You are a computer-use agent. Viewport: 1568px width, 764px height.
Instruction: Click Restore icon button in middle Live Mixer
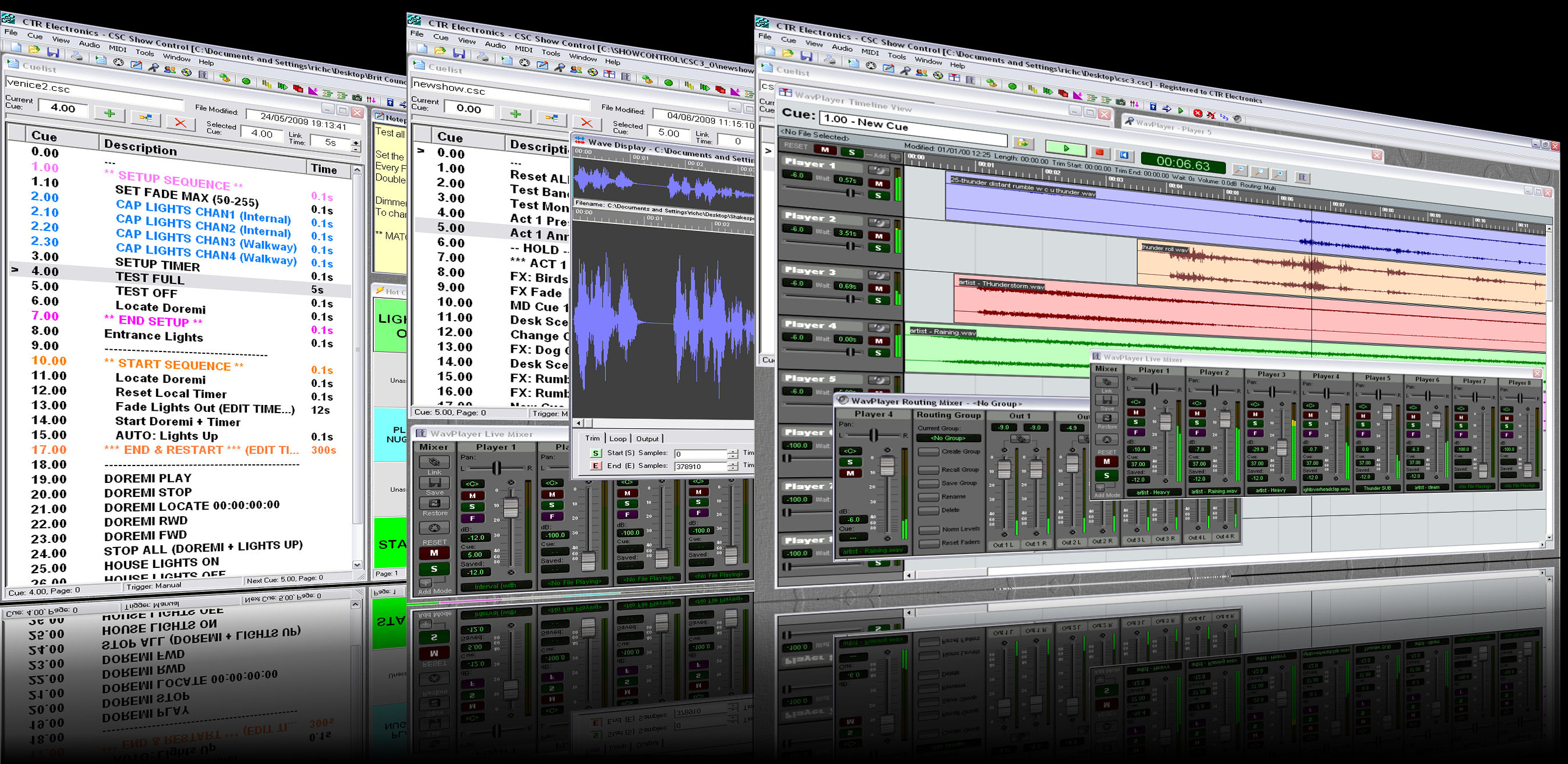click(434, 503)
